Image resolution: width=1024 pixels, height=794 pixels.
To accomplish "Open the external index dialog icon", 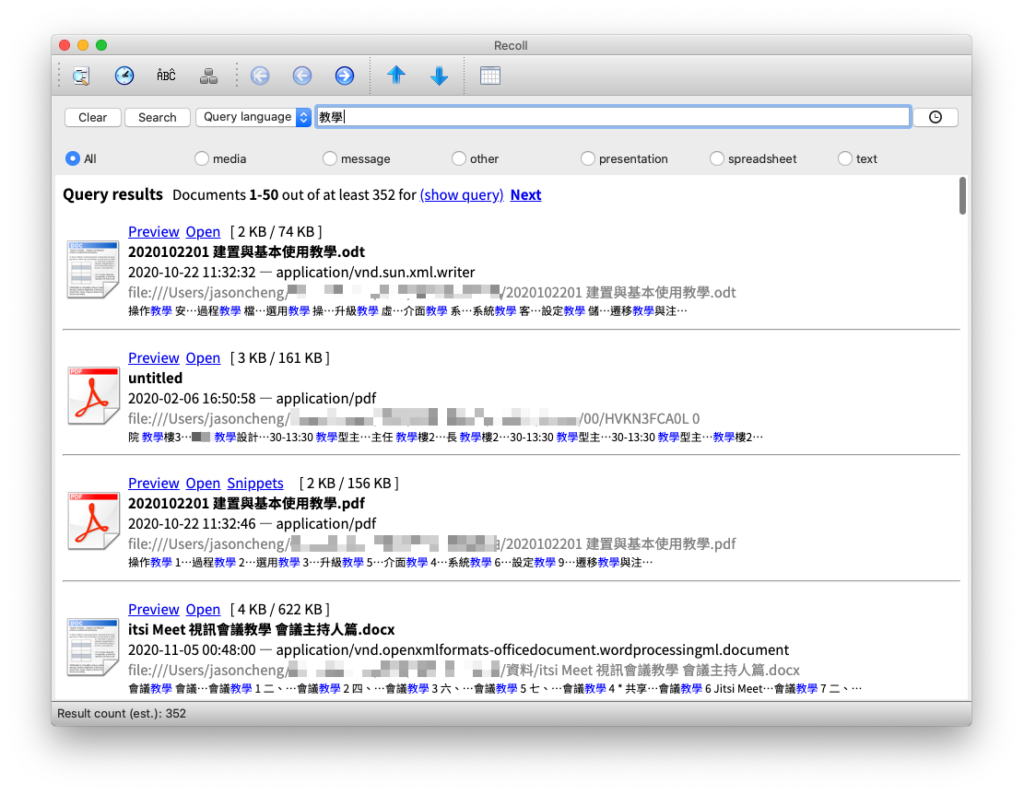I will coord(208,76).
